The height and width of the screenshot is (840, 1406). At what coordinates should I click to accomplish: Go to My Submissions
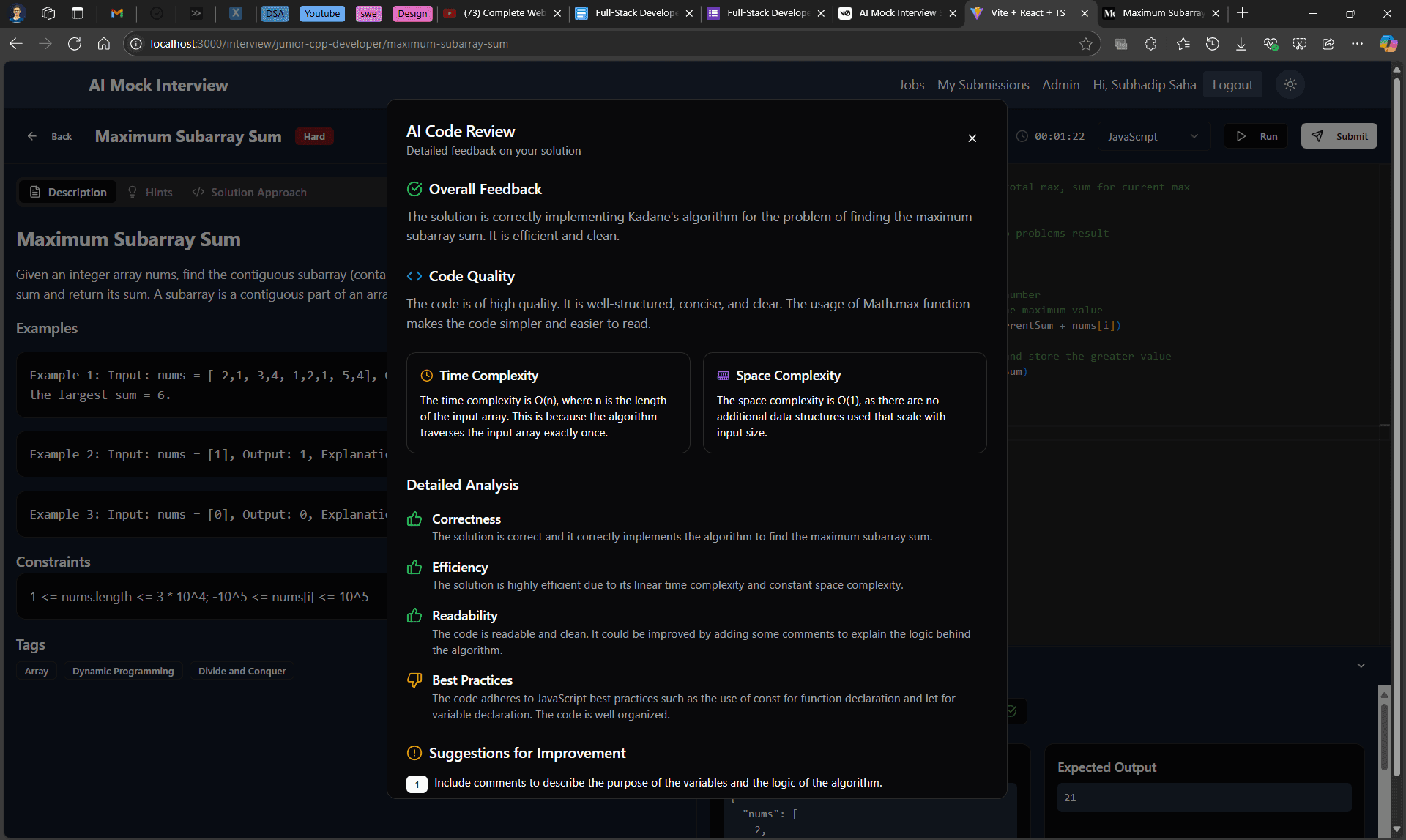coord(983,85)
